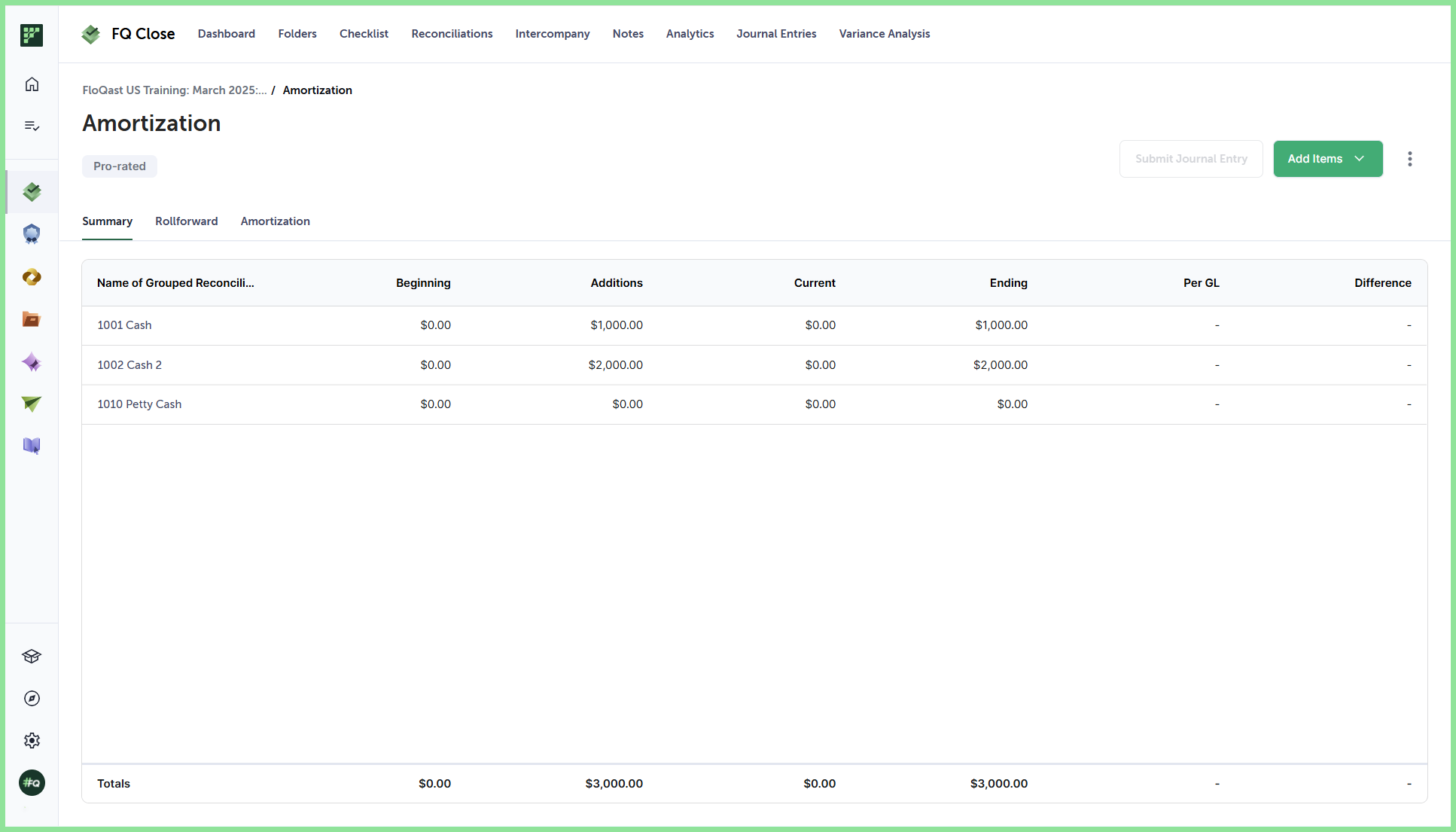
Task: Switch to the Rollforward tab
Action: point(187,221)
